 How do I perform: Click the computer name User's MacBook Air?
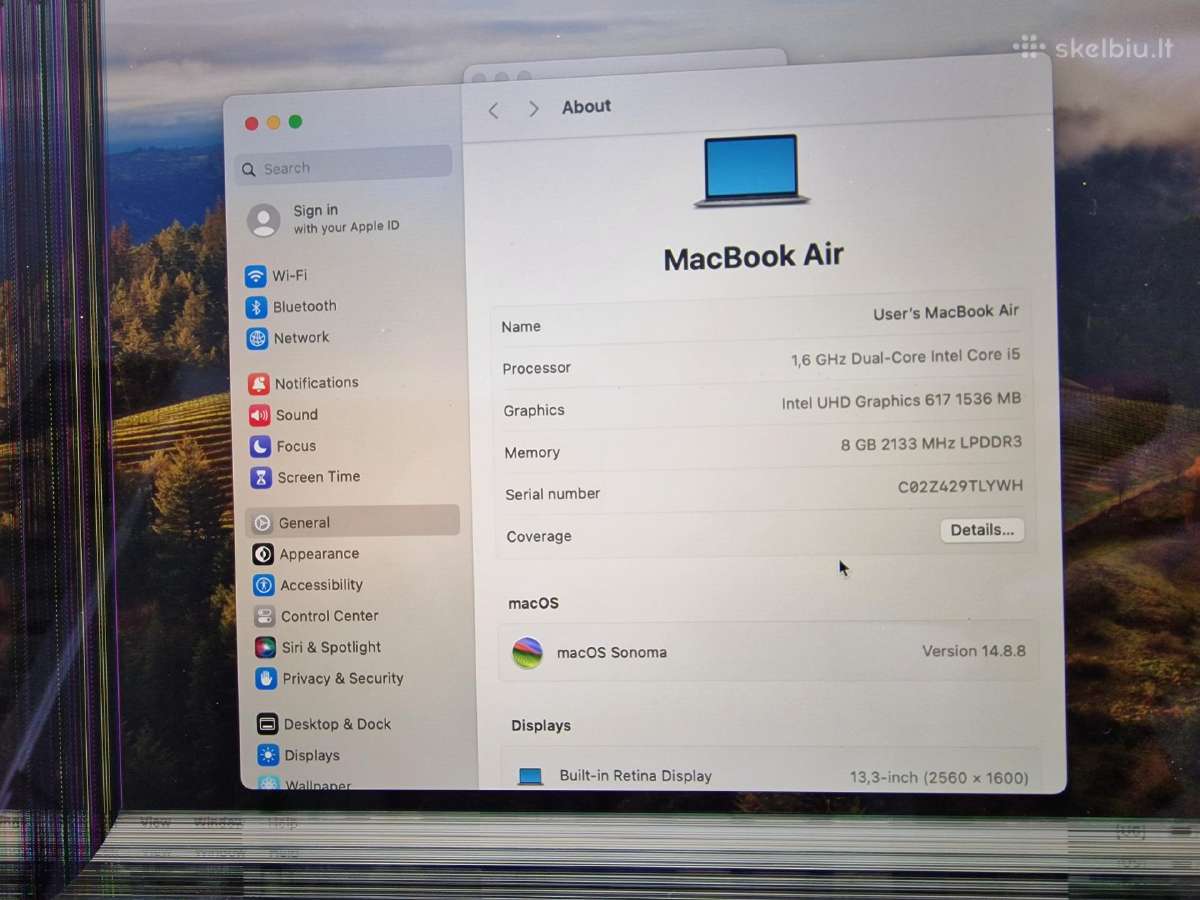point(946,313)
